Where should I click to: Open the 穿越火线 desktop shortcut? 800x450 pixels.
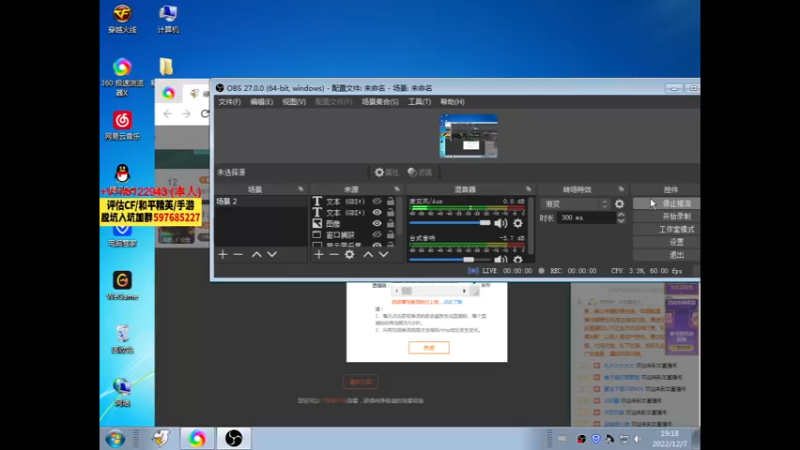[x=122, y=18]
